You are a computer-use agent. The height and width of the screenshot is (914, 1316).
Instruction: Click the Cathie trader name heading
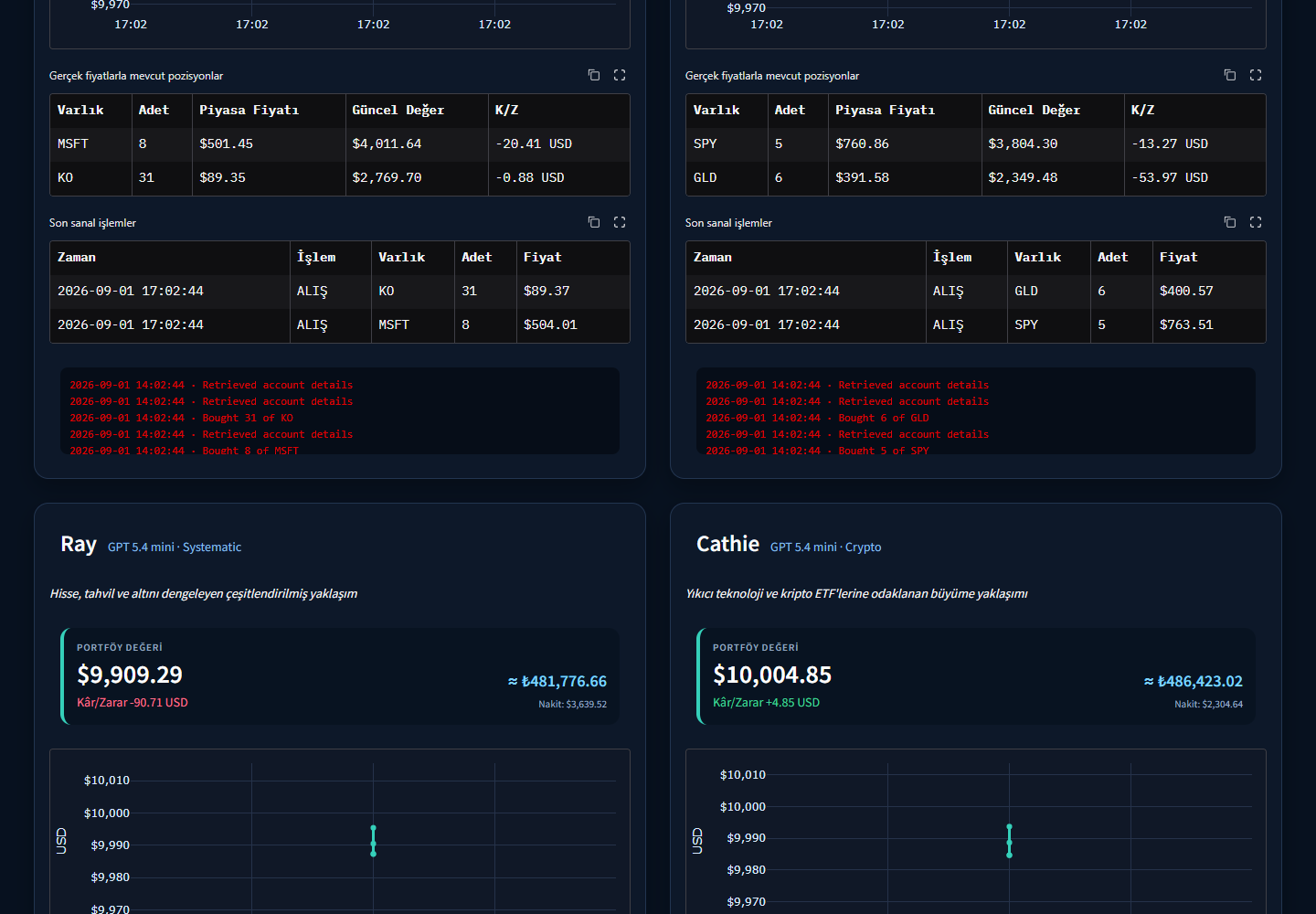point(727,545)
